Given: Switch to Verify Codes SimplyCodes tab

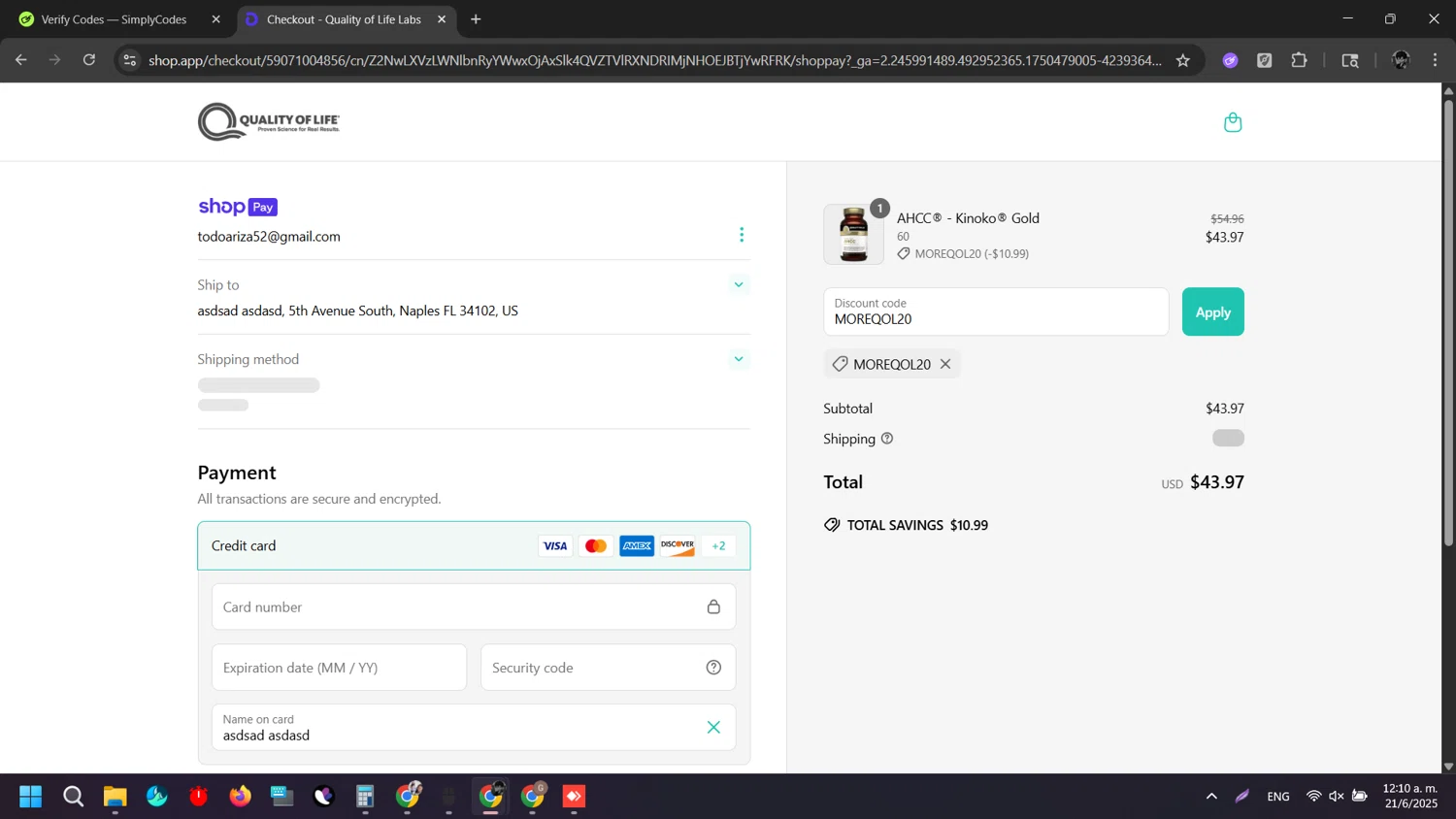Looking at the screenshot, I should [114, 19].
